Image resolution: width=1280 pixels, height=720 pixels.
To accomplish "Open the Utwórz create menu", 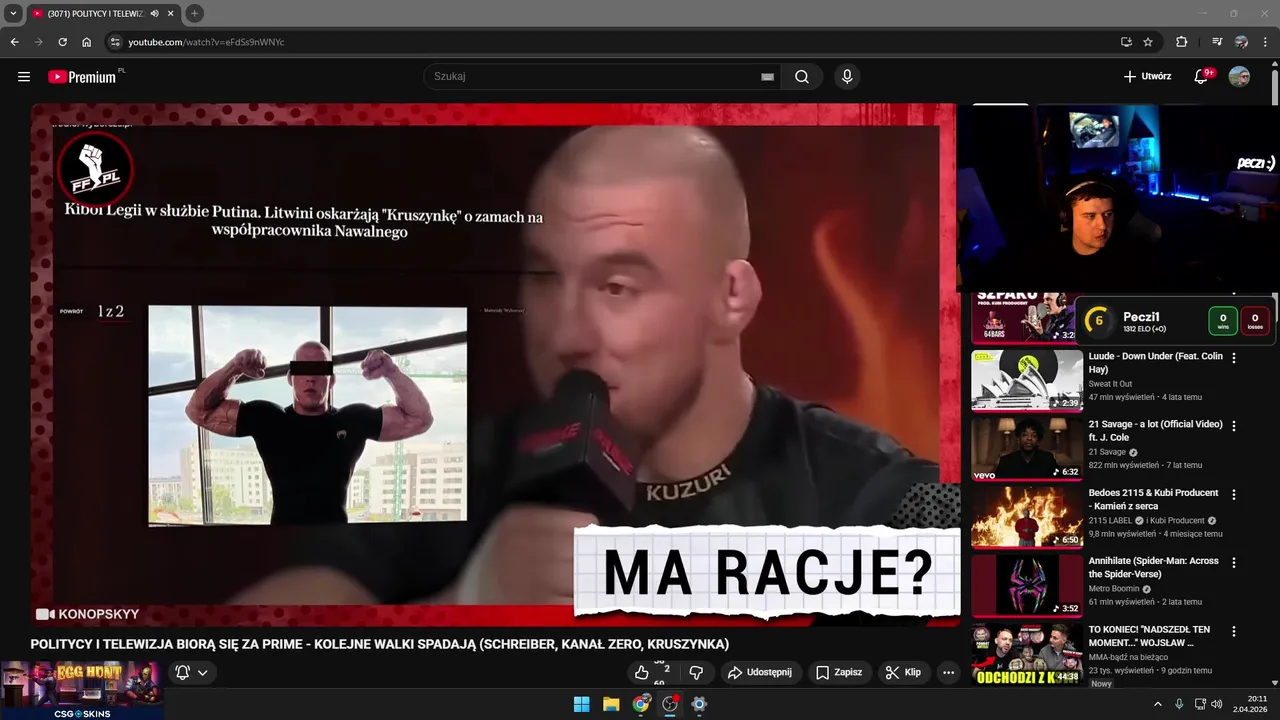I will click(1147, 77).
